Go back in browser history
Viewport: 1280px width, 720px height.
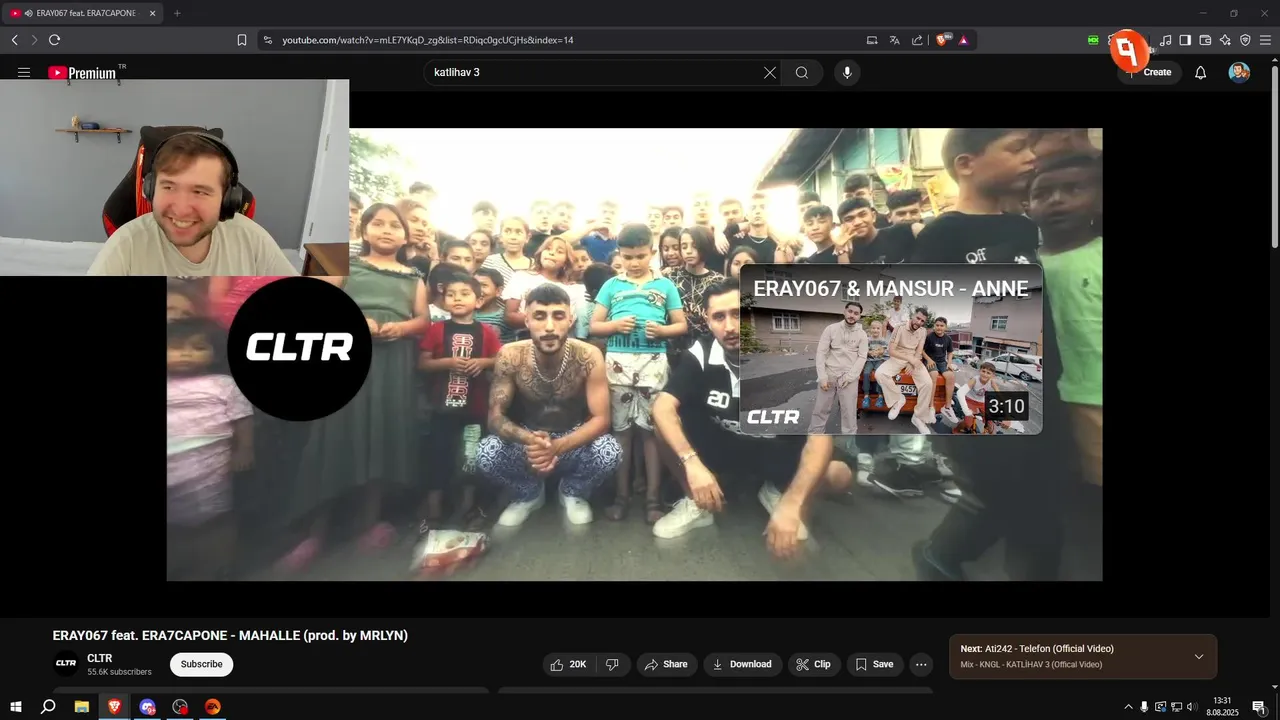point(15,40)
